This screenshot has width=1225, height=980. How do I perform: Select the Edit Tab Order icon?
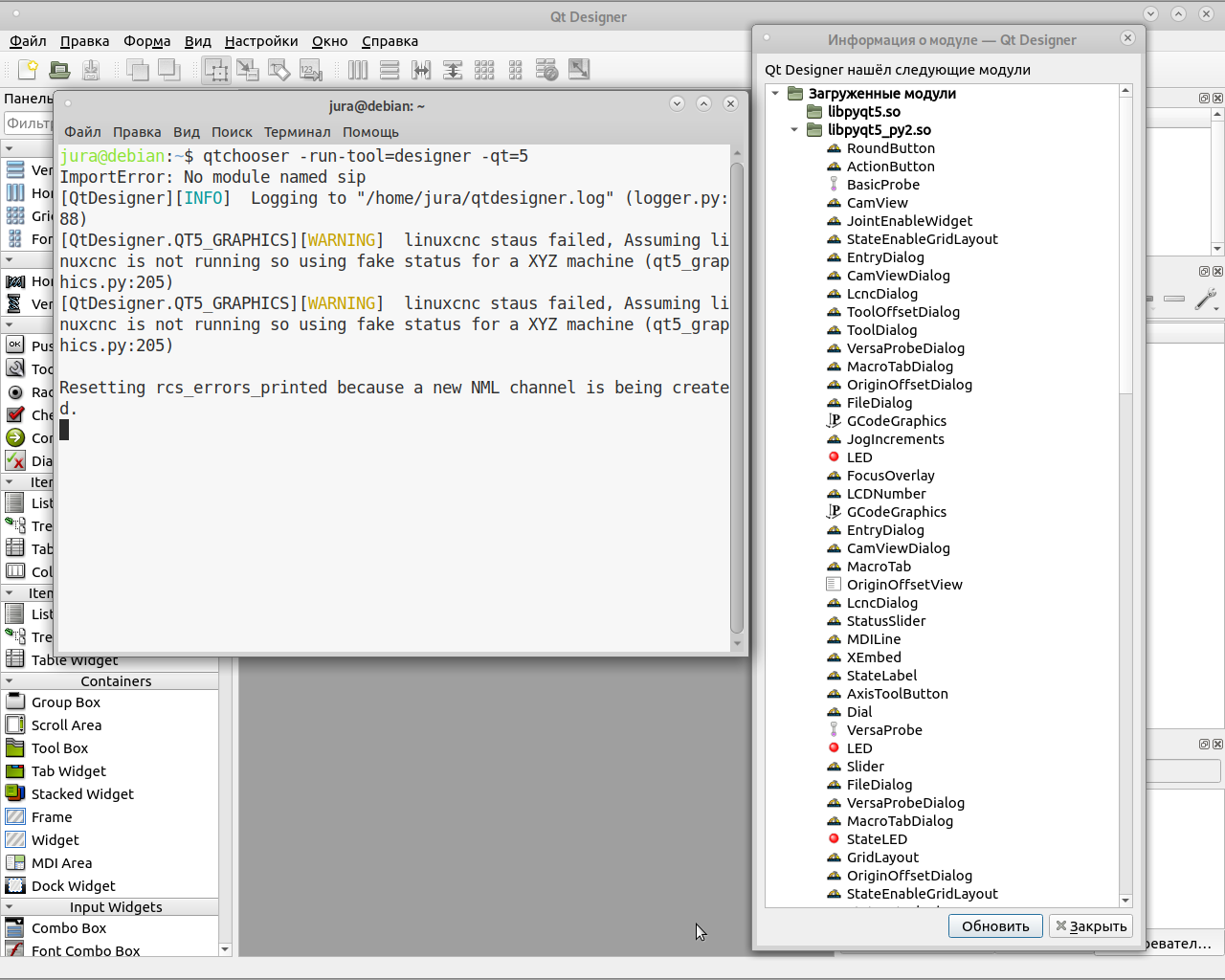pos(311,69)
